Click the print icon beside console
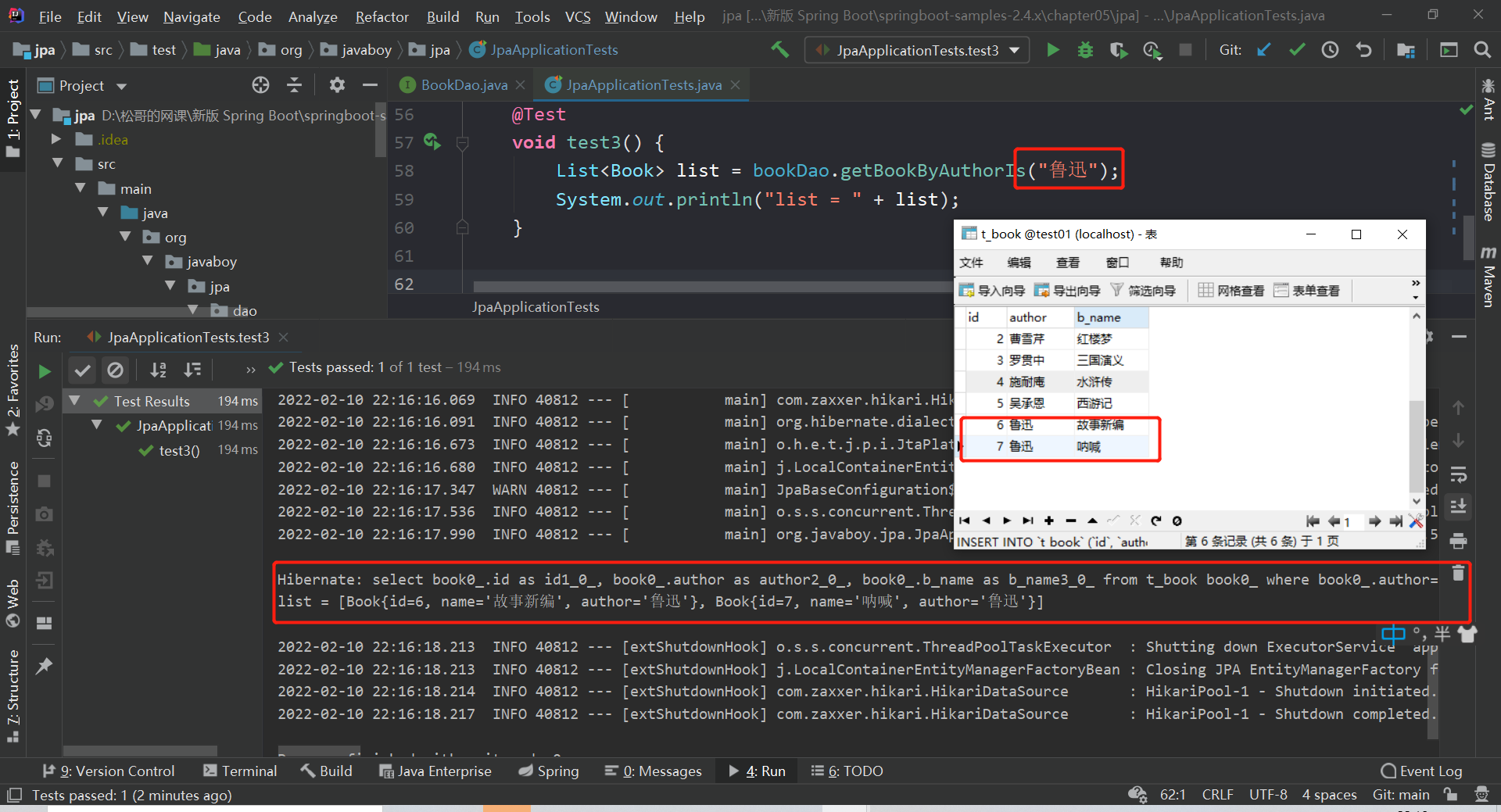Screen dimensions: 1501x812 pos(1458,540)
